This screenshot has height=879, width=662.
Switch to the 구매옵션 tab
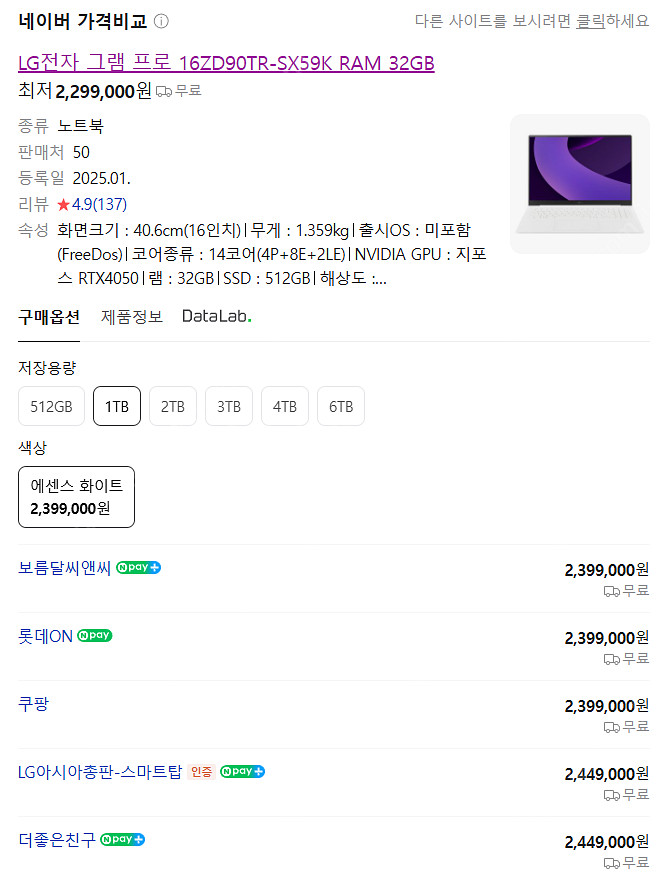pyautogui.click(x=49, y=317)
